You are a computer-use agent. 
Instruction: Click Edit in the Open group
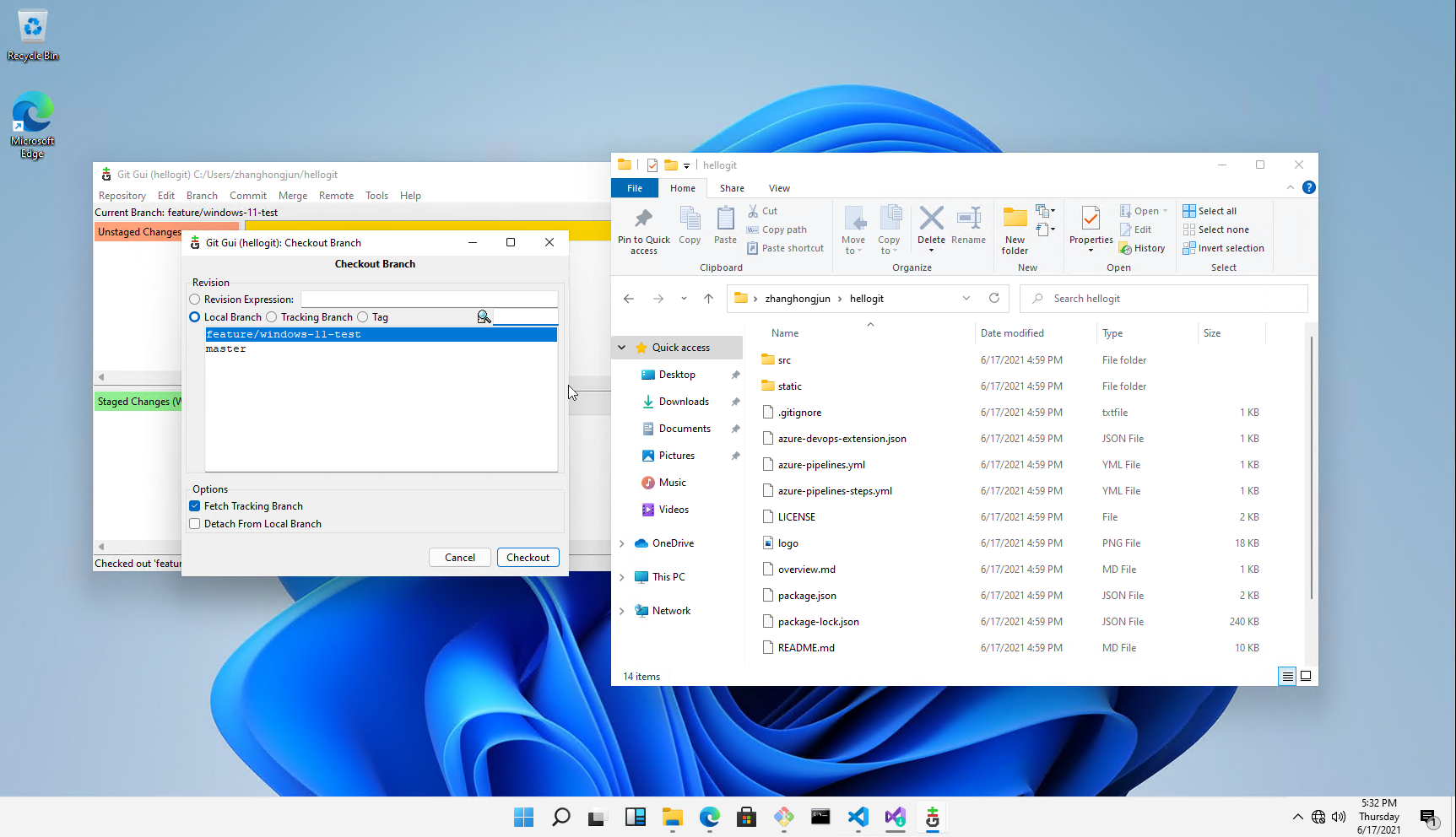(x=1135, y=229)
